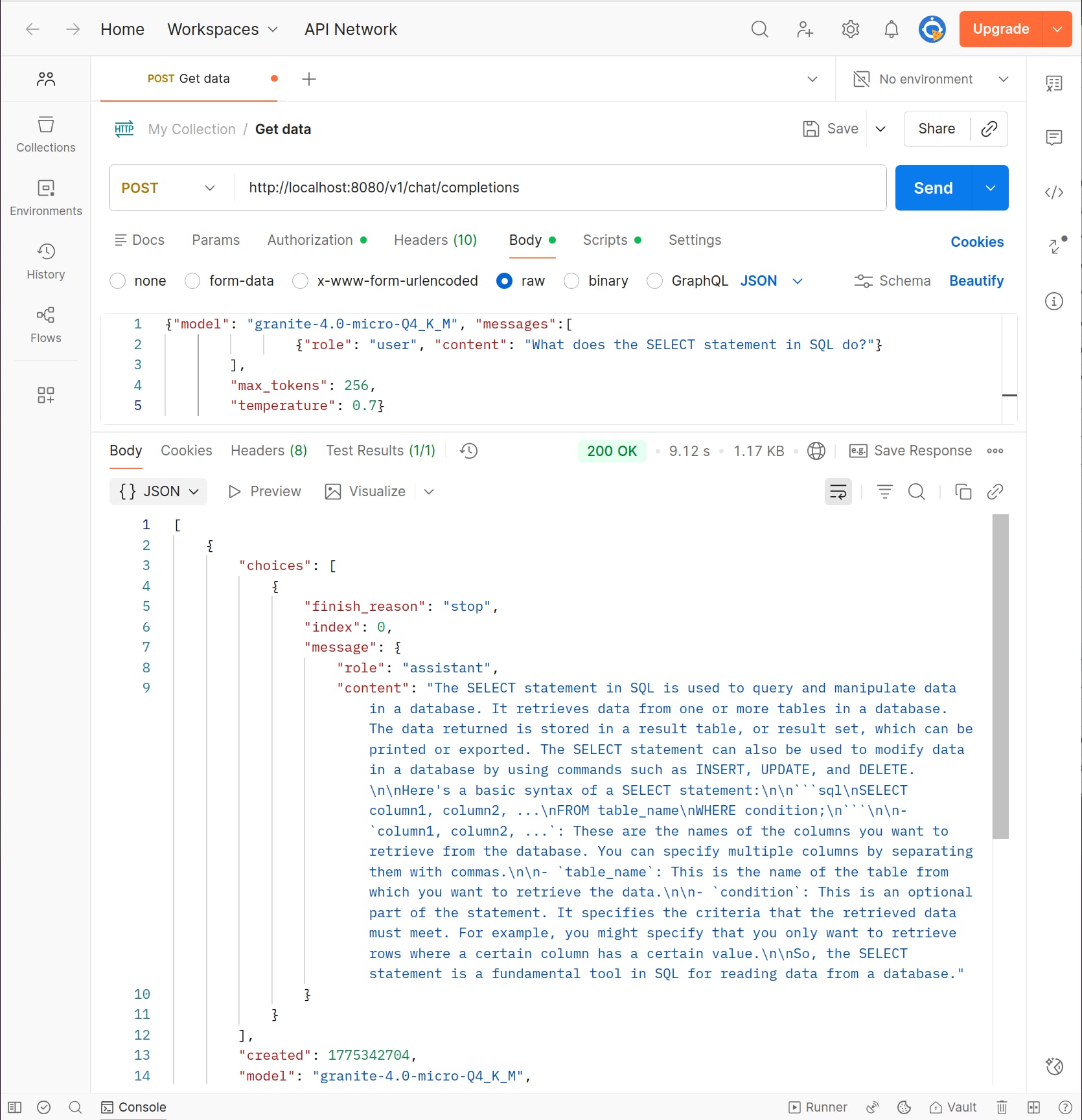
Task: Click the response body vertical scrollbar
Action: pos(1000,676)
